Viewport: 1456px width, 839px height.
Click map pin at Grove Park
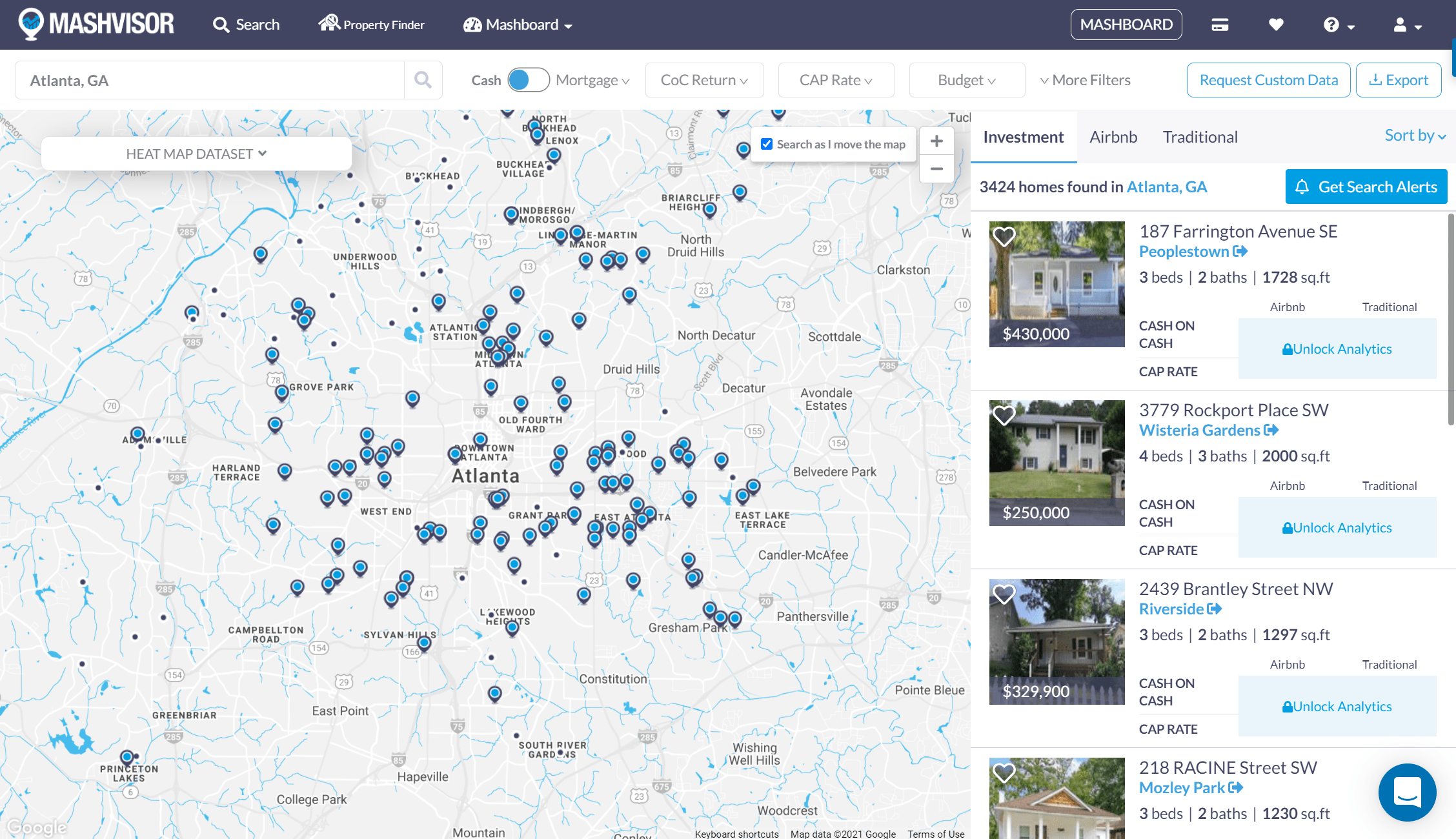pyautogui.click(x=281, y=392)
